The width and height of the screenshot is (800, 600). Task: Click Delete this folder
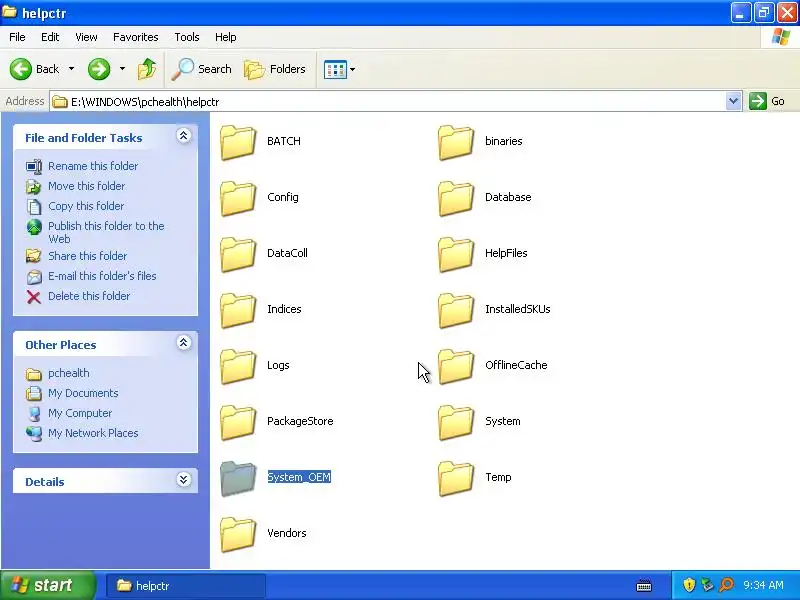point(89,295)
